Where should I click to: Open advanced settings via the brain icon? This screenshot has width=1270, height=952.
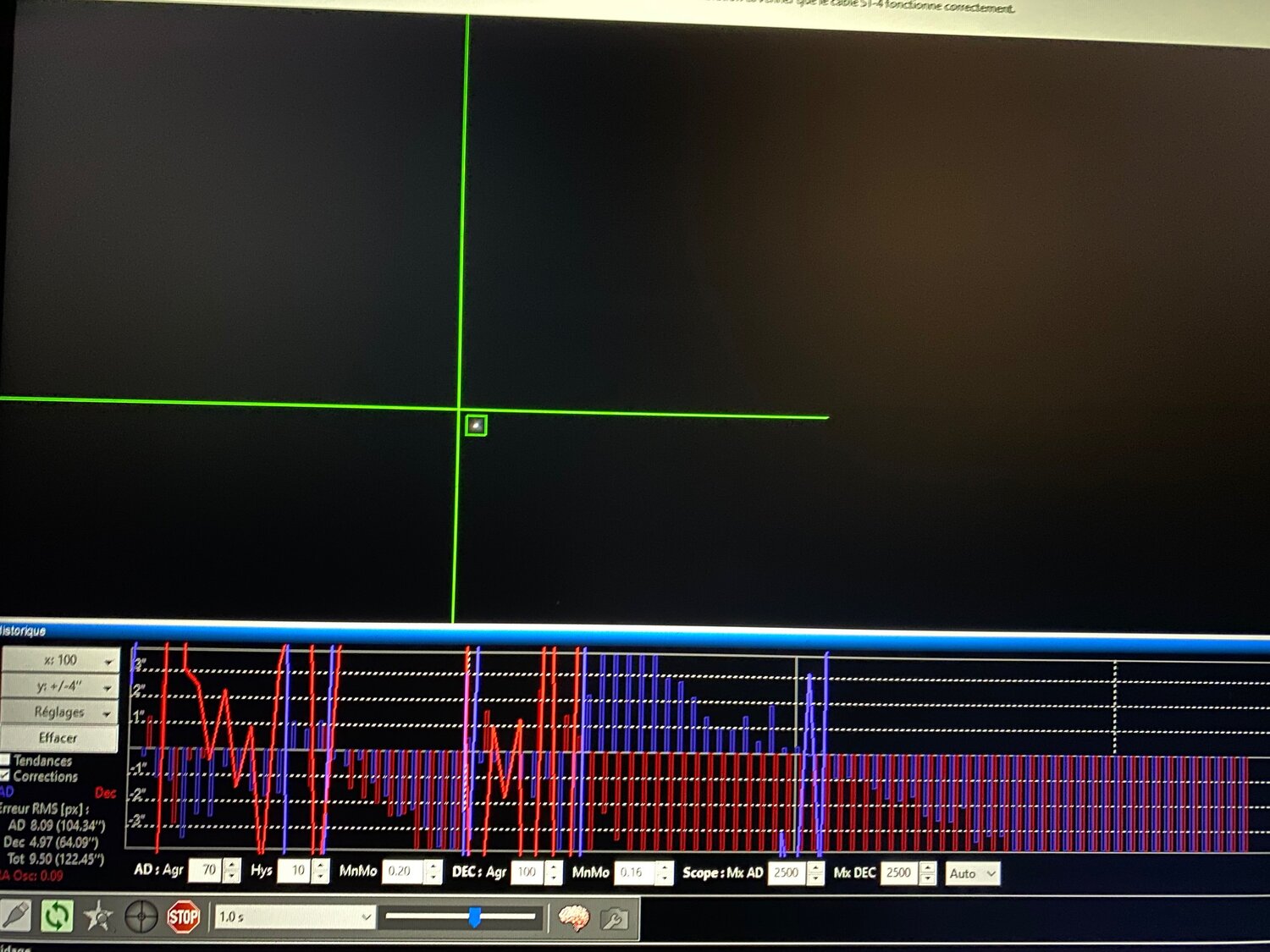point(573,917)
